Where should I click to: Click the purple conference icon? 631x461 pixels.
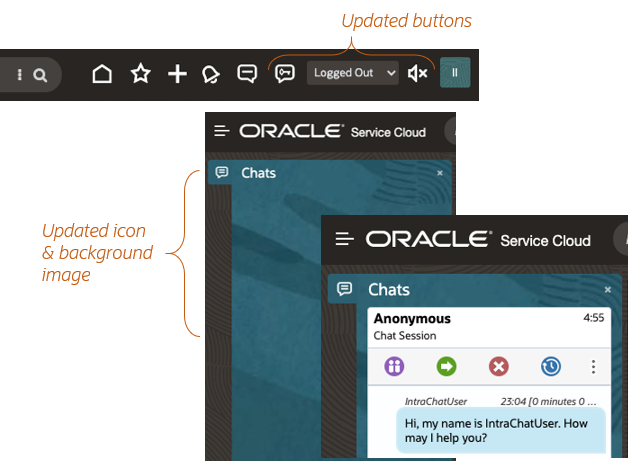[x=394, y=366]
